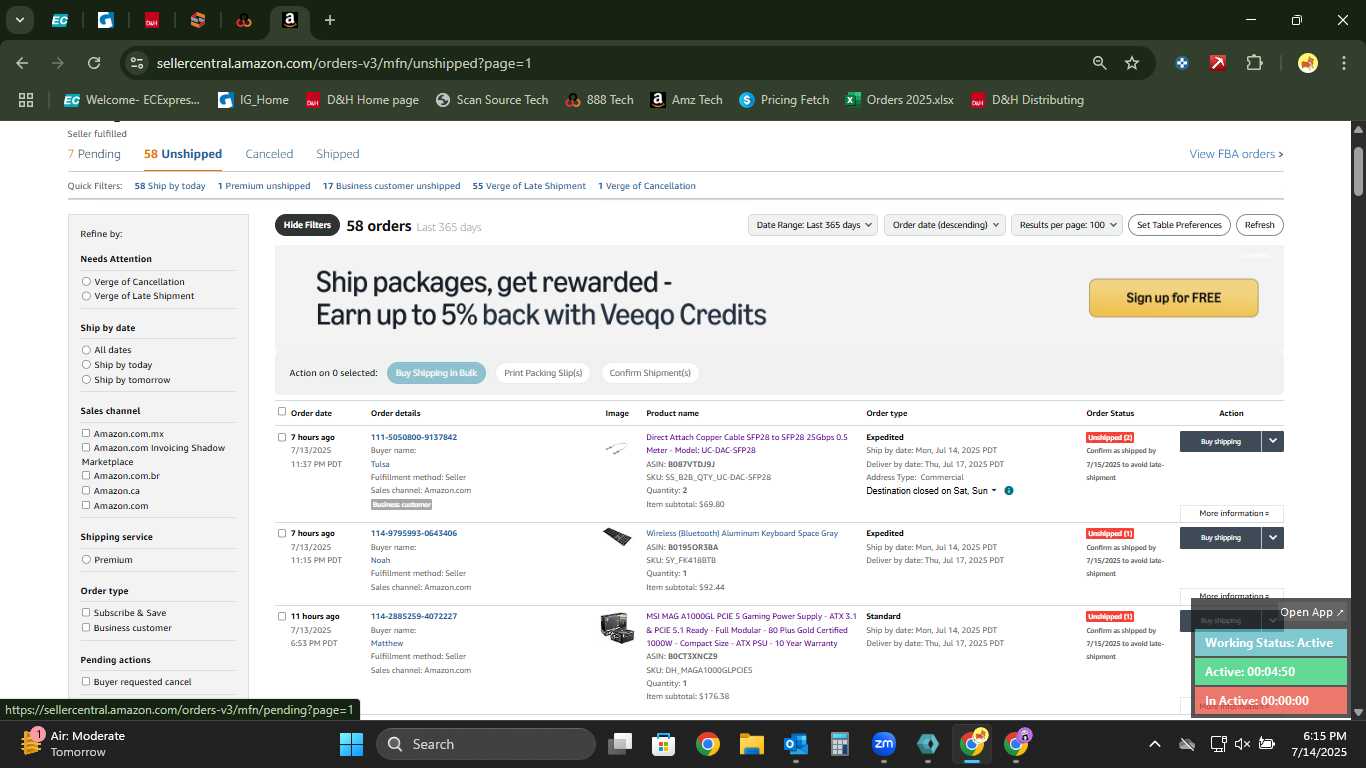Click the Hide Filters button
1366x768 pixels.
(x=307, y=225)
